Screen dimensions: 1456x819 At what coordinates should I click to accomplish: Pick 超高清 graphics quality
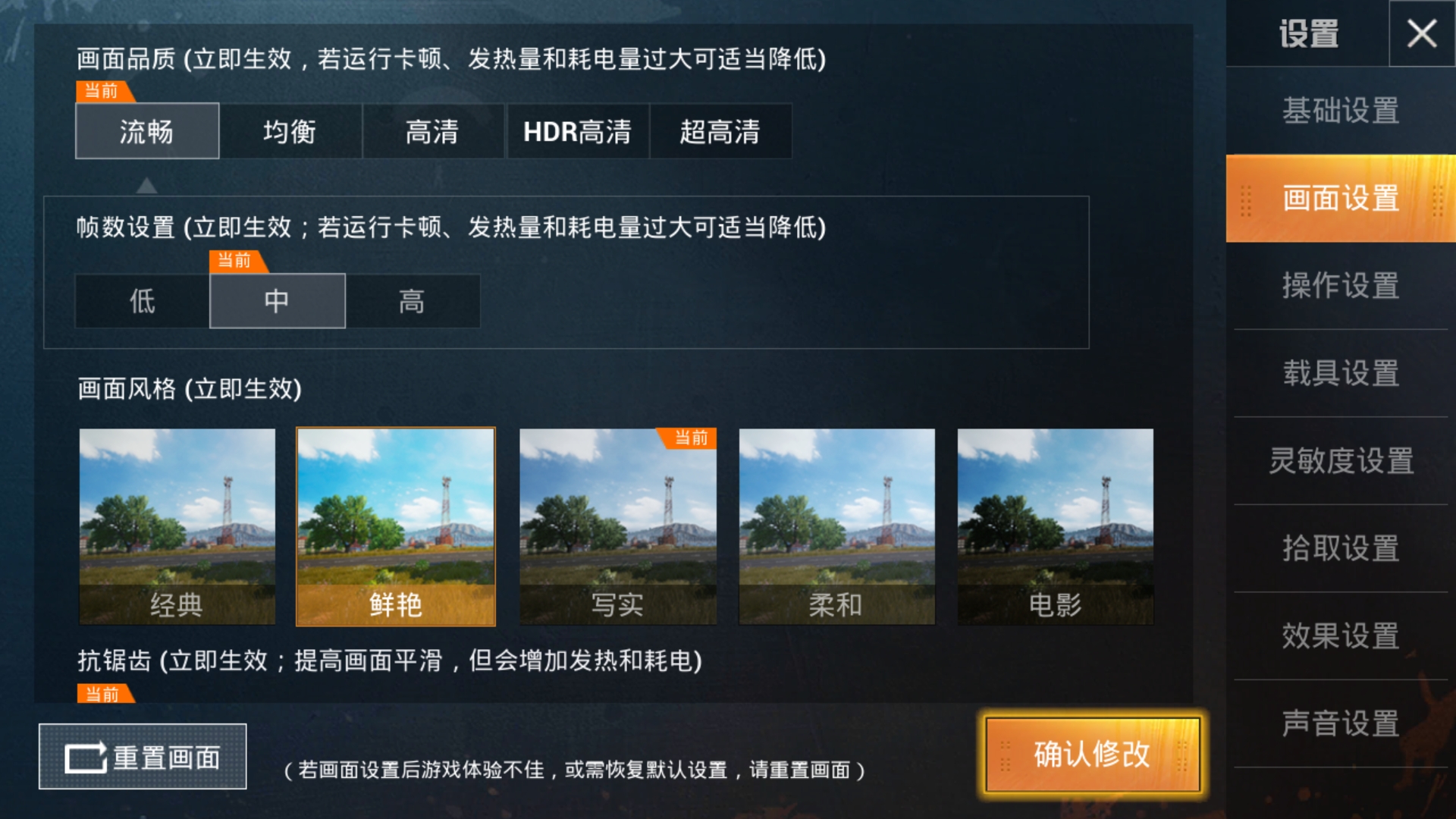720,131
